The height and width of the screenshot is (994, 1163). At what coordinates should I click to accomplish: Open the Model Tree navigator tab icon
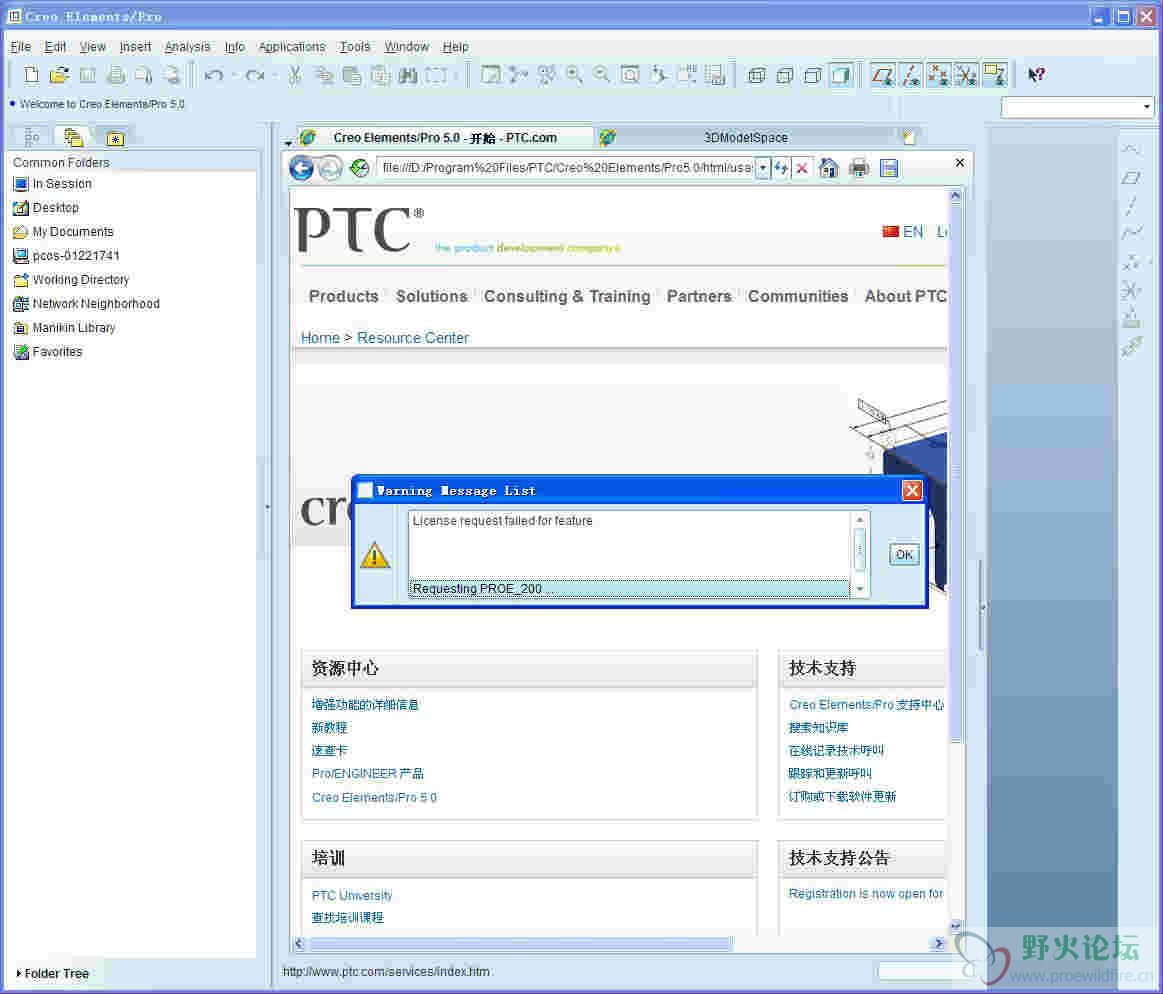coord(32,137)
